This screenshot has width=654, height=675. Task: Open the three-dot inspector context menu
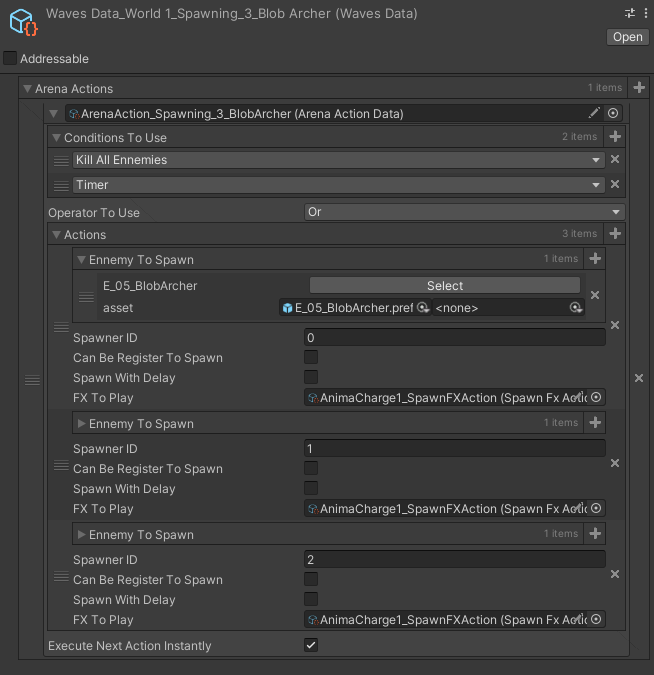coord(646,13)
